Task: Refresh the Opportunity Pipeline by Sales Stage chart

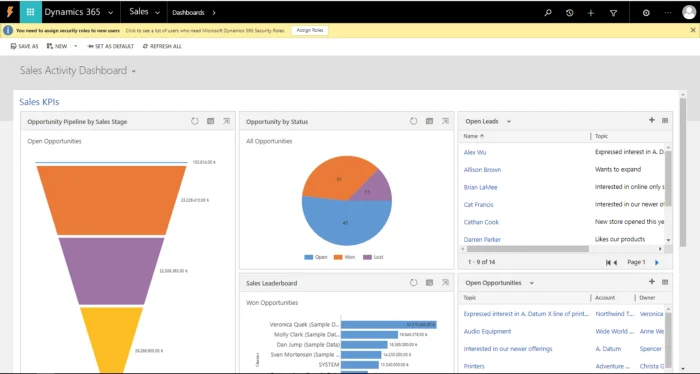Action: [195, 121]
